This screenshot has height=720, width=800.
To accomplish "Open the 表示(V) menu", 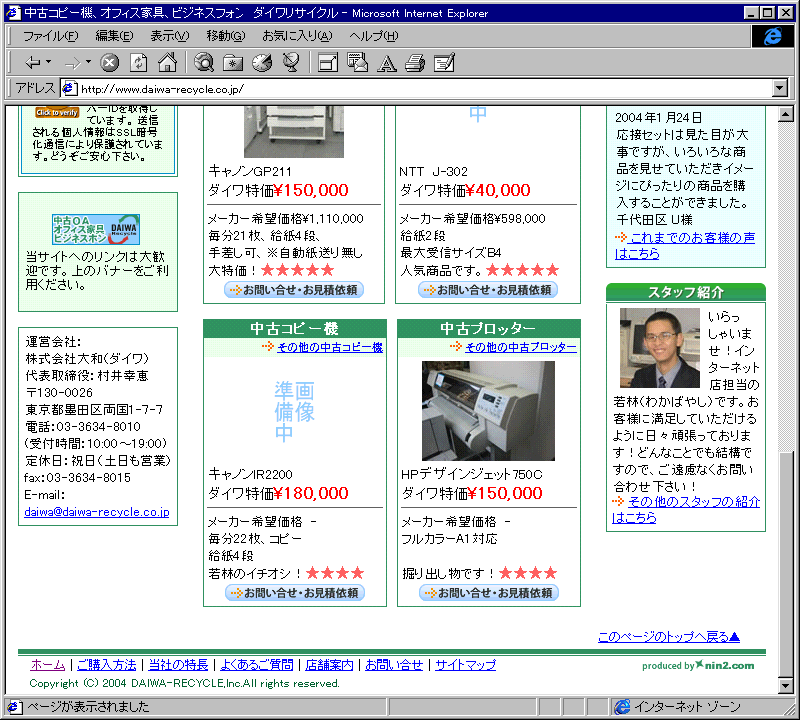I will [x=169, y=36].
